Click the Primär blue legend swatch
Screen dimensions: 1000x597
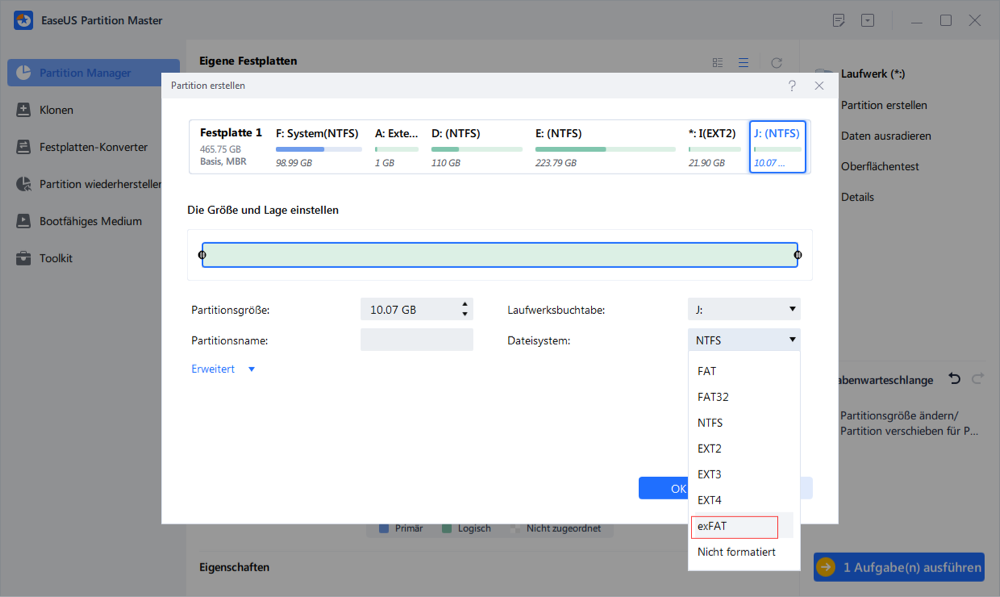tap(384, 529)
